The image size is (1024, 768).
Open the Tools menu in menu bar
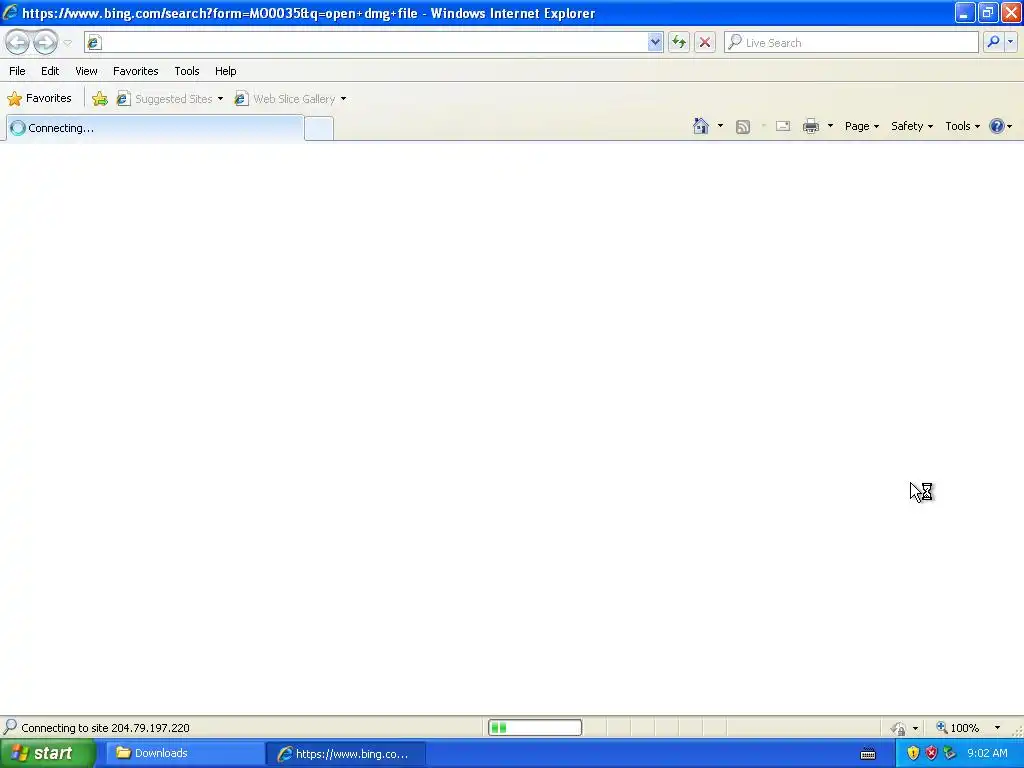tap(186, 71)
